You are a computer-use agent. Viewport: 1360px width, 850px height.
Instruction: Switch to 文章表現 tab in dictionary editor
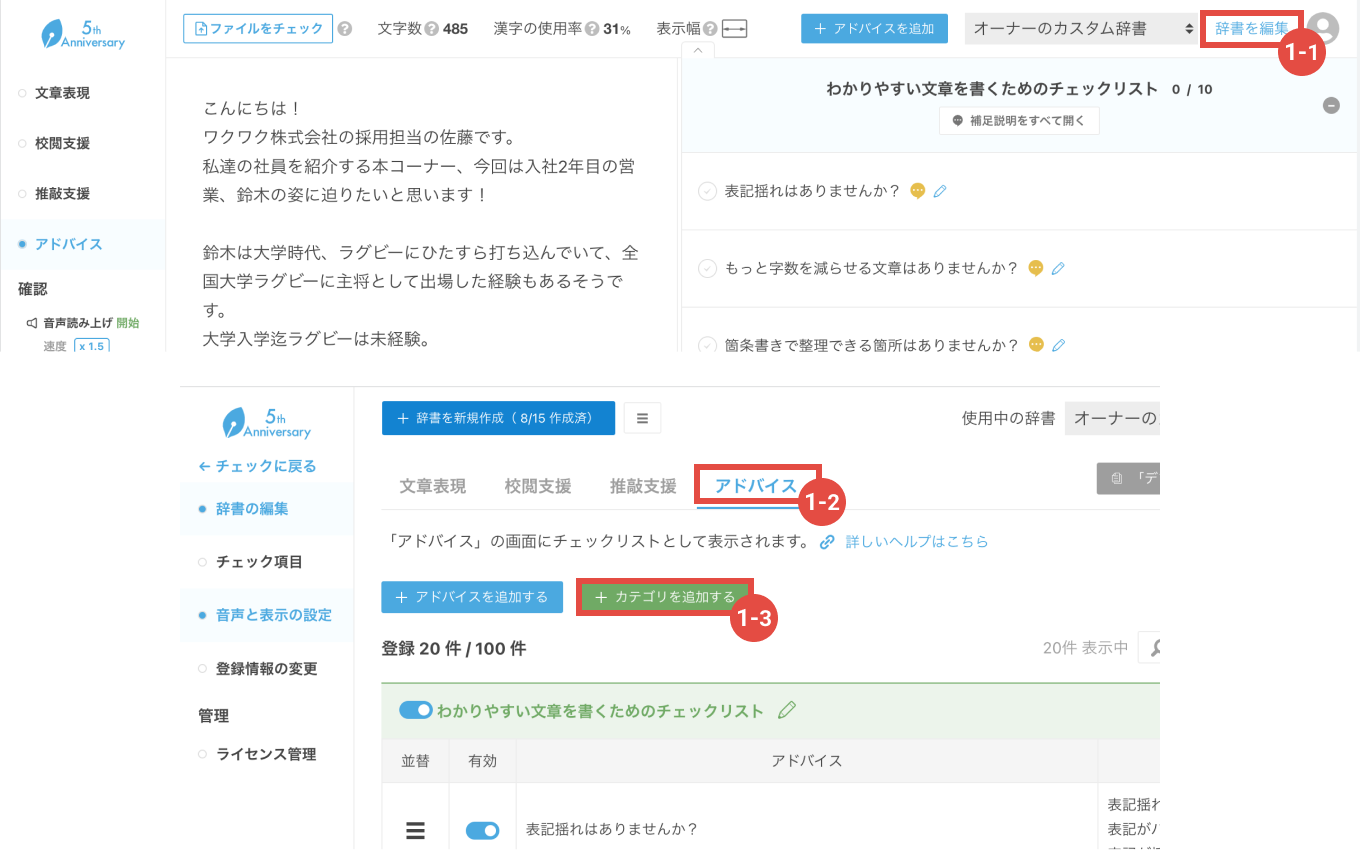tap(433, 487)
